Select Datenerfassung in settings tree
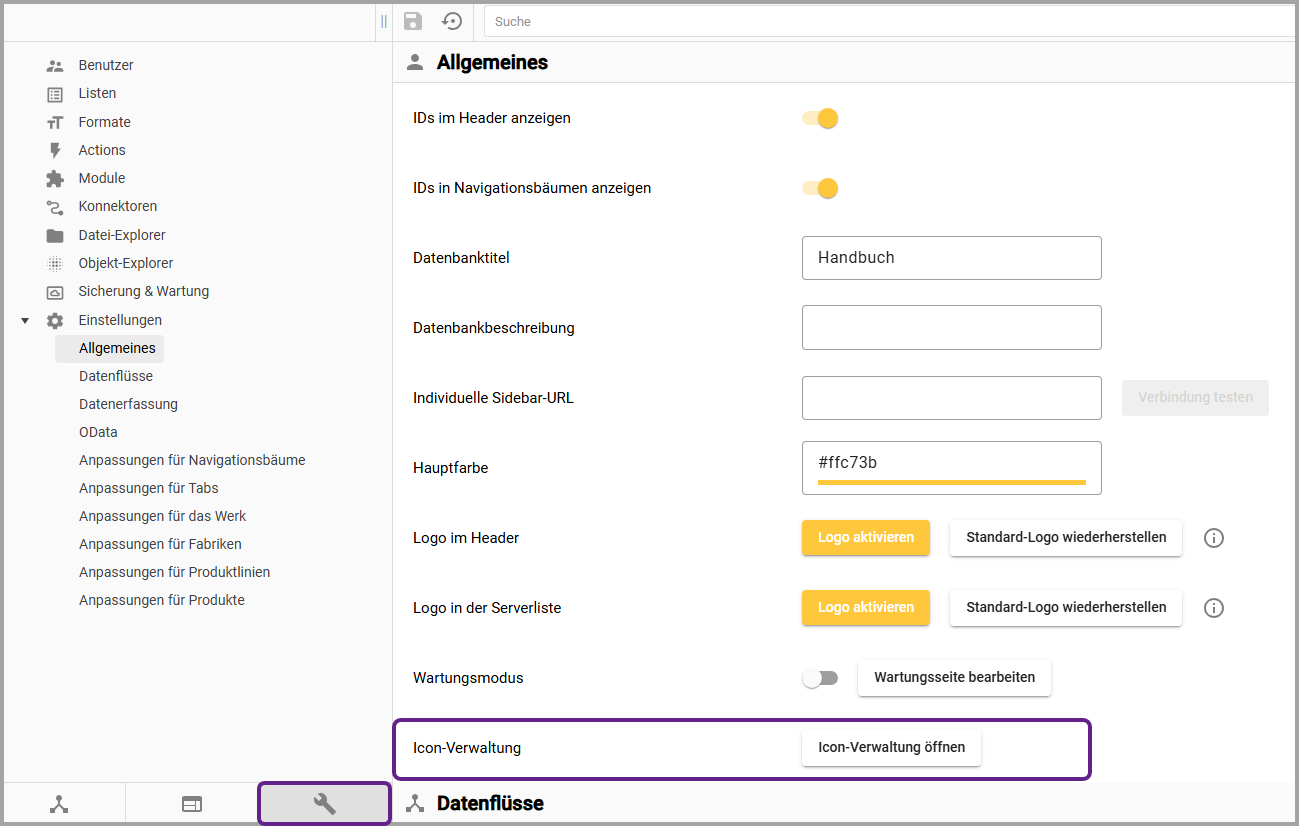This screenshot has height=826, width=1299. 128,404
